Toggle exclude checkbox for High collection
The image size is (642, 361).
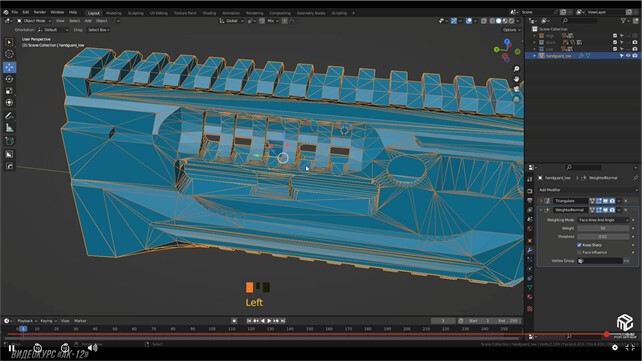[615, 36]
